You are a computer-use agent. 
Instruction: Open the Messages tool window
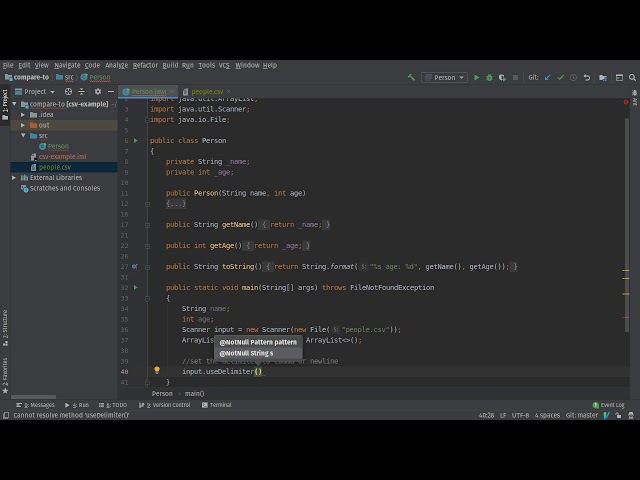pos(35,405)
